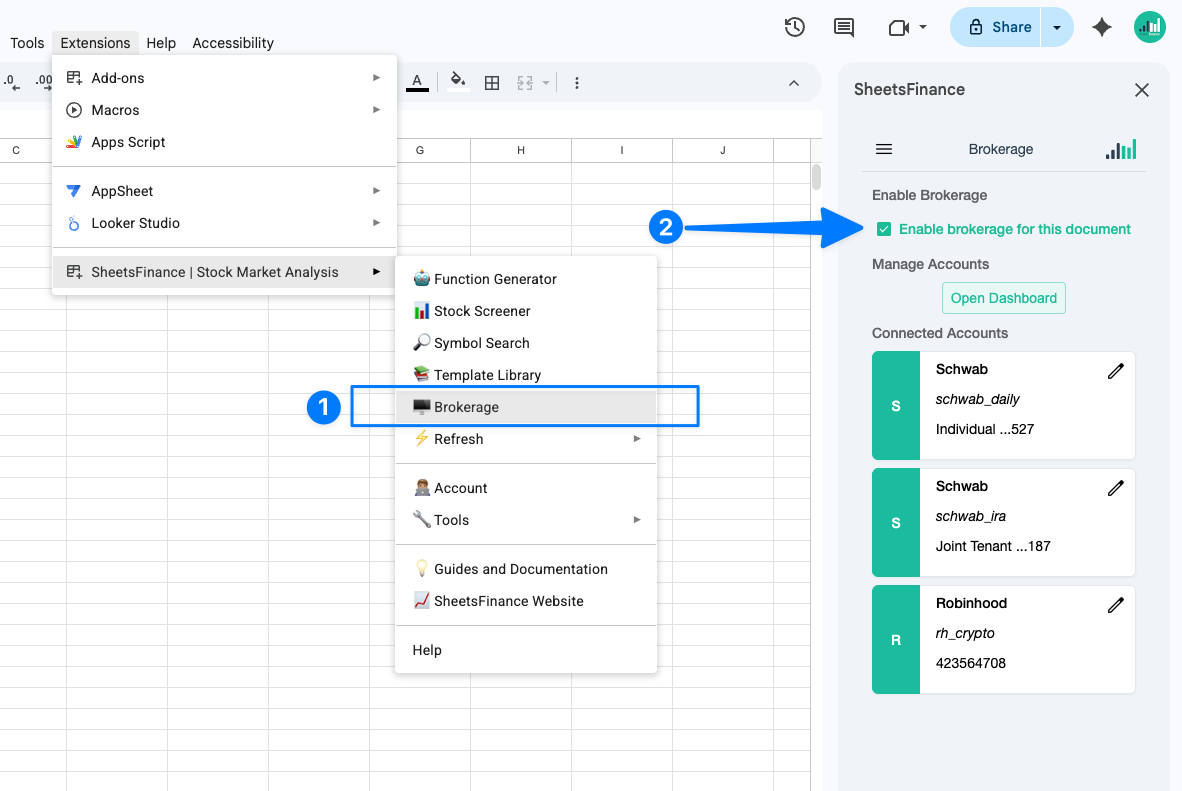The width and height of the screenshot is (1182, 791).
Task: Open Symbol Search
Action: point(525,343)
